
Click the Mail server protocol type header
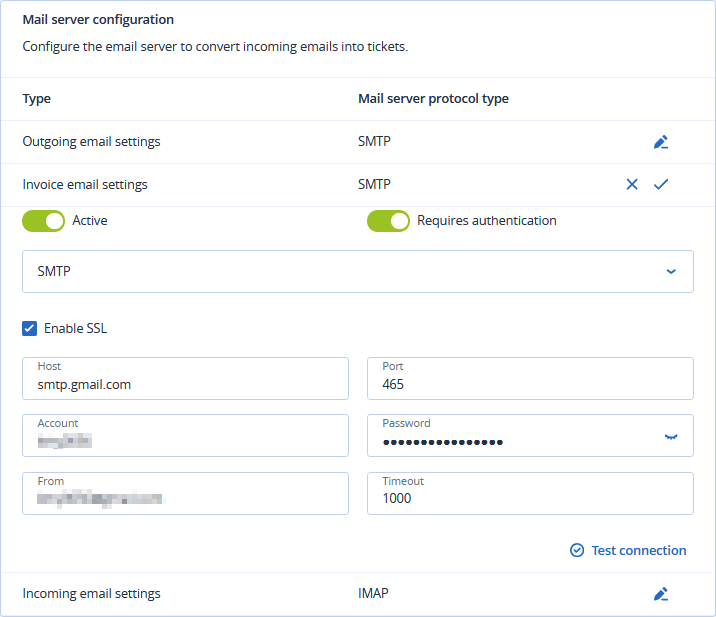pos(433,99)
